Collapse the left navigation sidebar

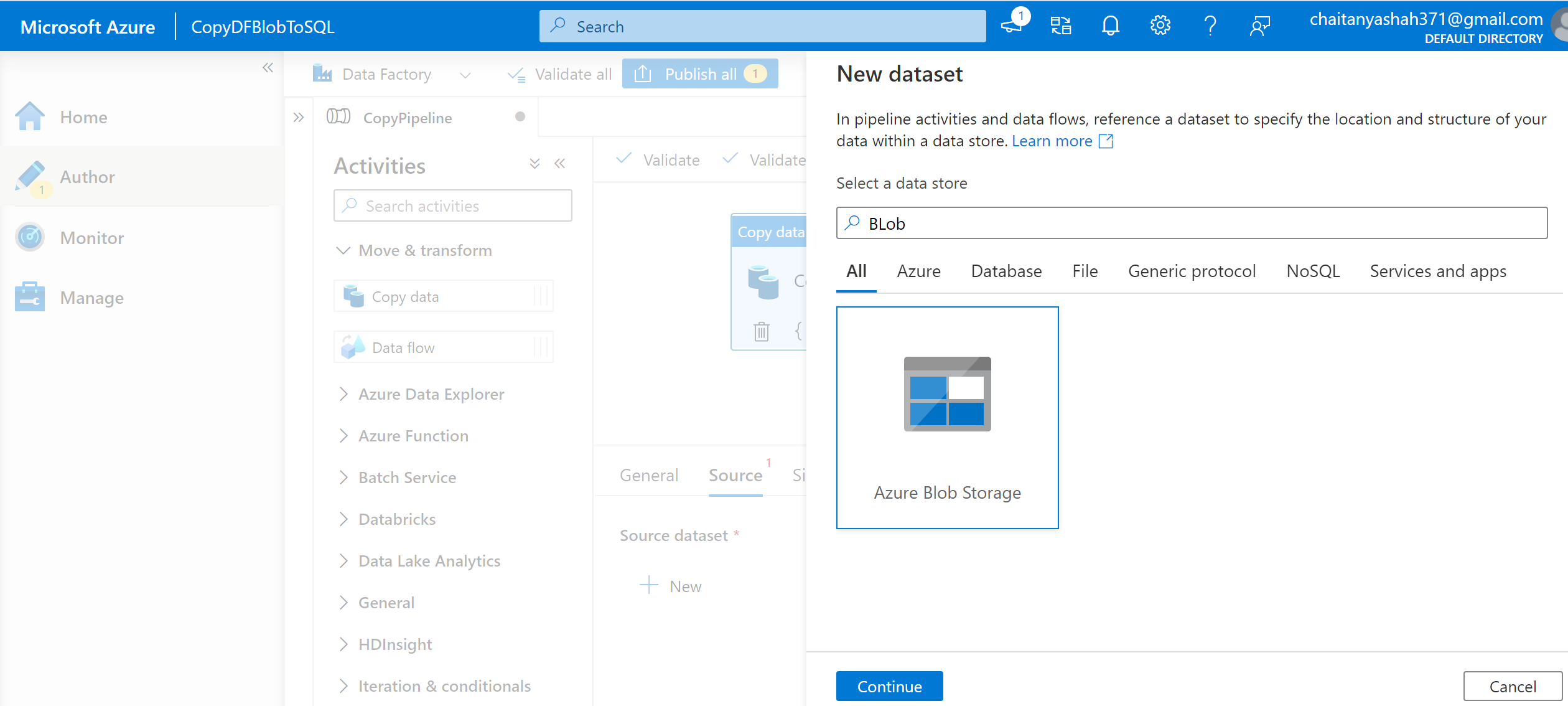[x=268, y=67]
